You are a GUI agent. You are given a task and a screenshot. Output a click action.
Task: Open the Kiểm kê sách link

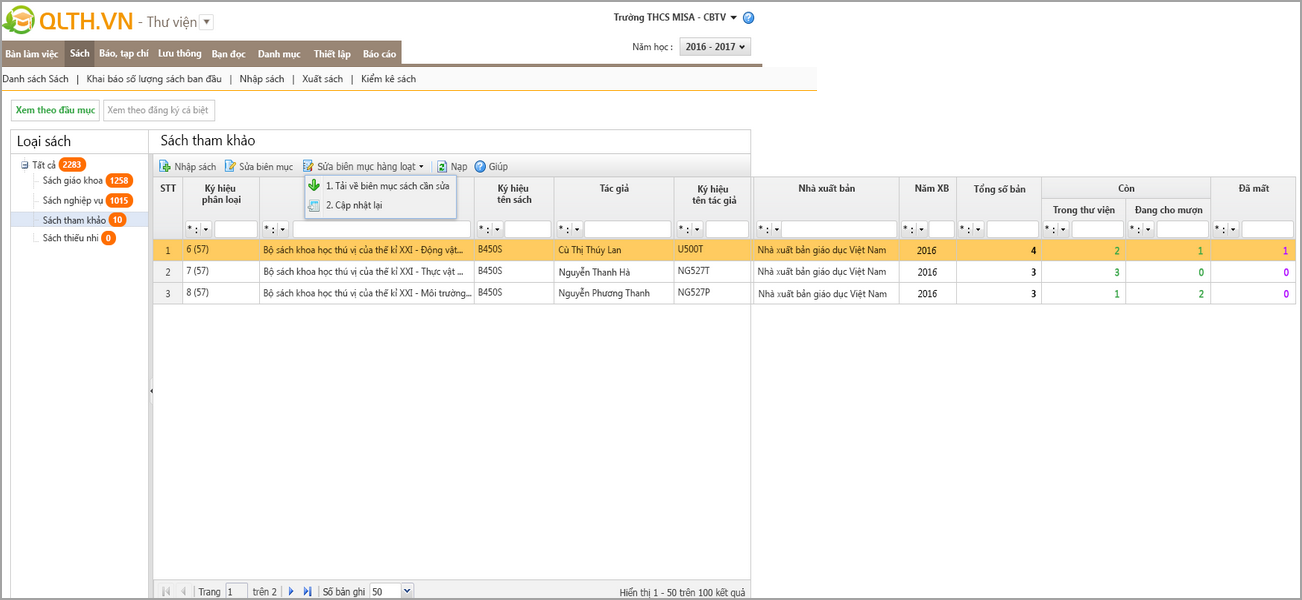[x=388, y=79]
